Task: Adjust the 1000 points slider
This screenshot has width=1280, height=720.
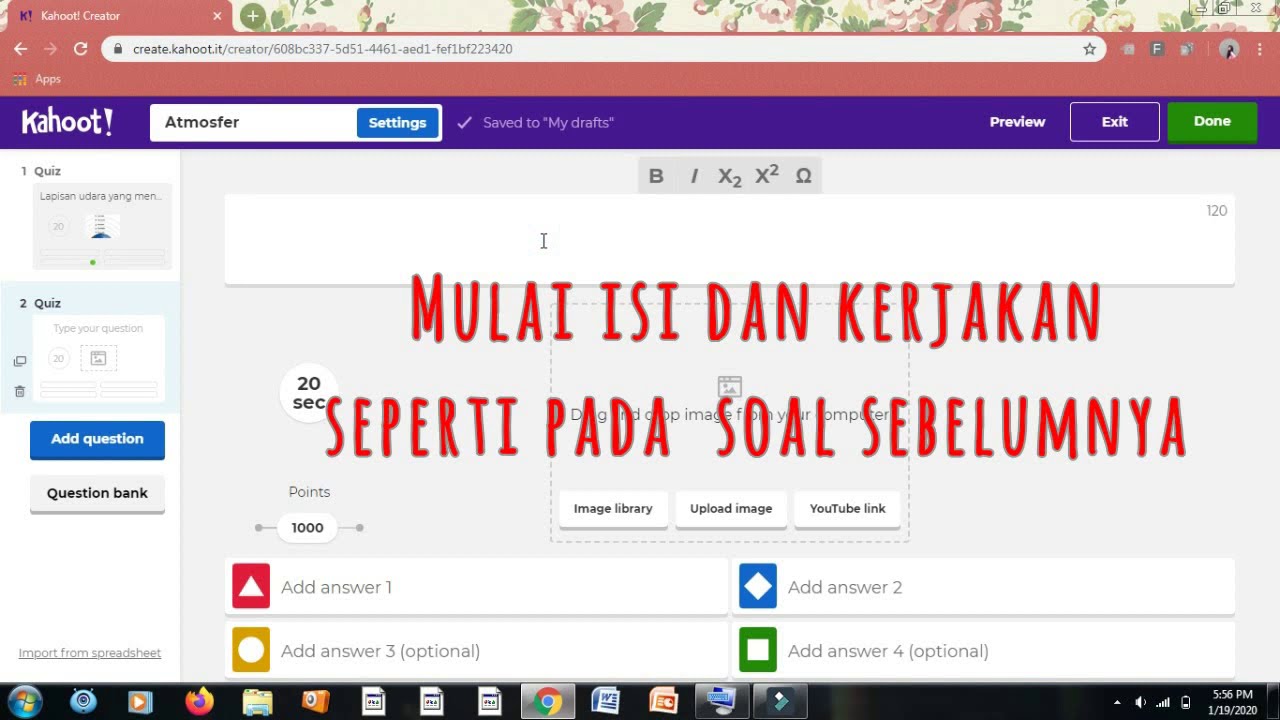Action: pos(308,528)
